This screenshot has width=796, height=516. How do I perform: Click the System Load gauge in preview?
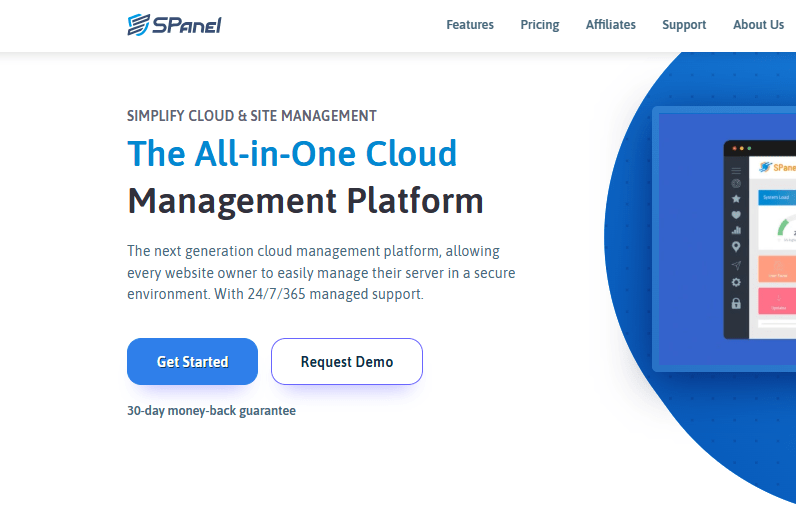(x=785, y=226)
